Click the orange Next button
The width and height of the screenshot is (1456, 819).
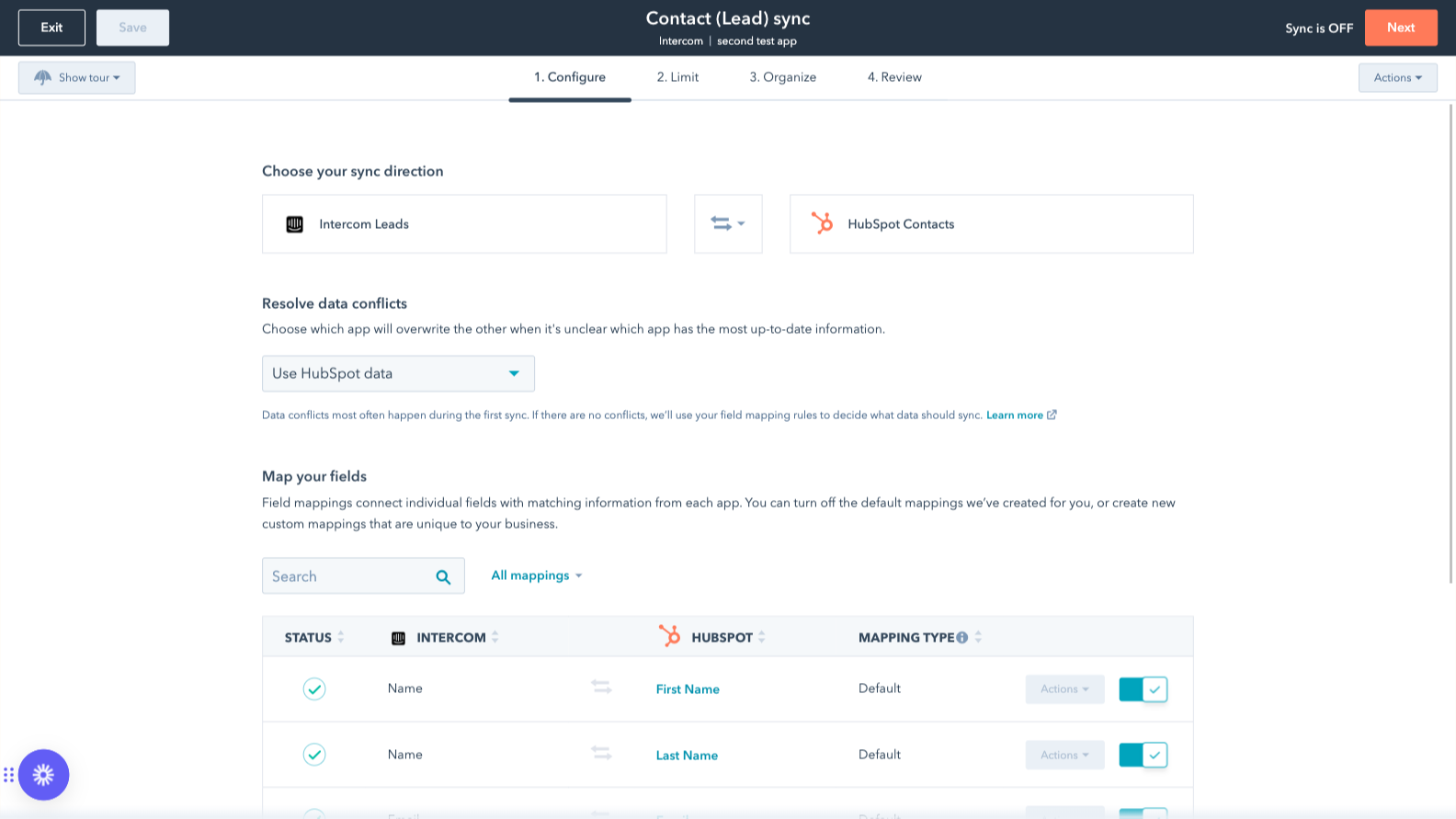tap(1400, 28)
